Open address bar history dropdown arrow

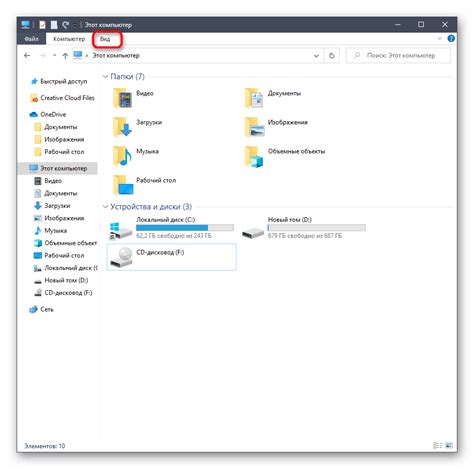click(316, 56)
